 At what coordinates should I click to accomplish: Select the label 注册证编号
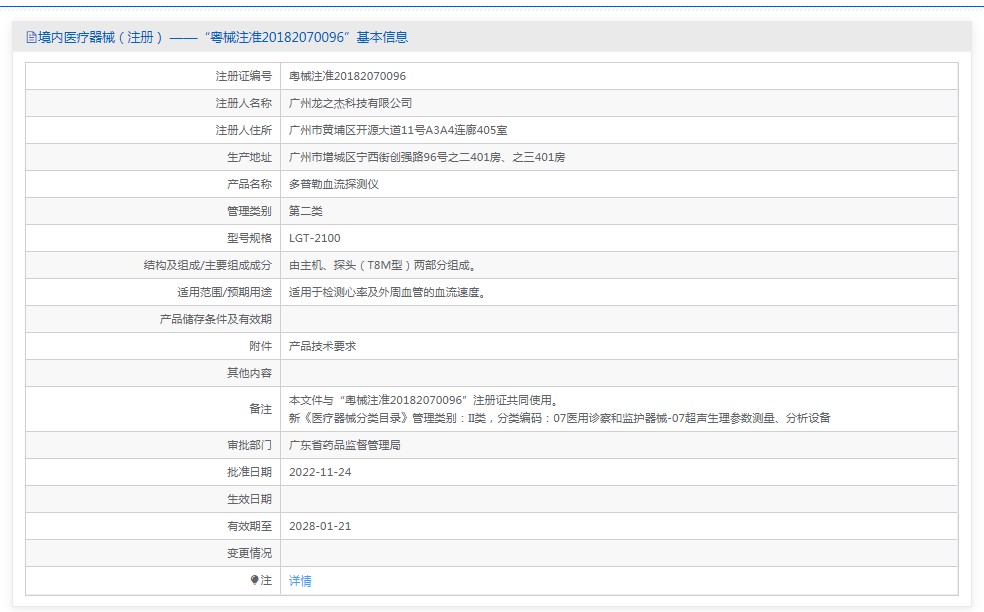243,76
